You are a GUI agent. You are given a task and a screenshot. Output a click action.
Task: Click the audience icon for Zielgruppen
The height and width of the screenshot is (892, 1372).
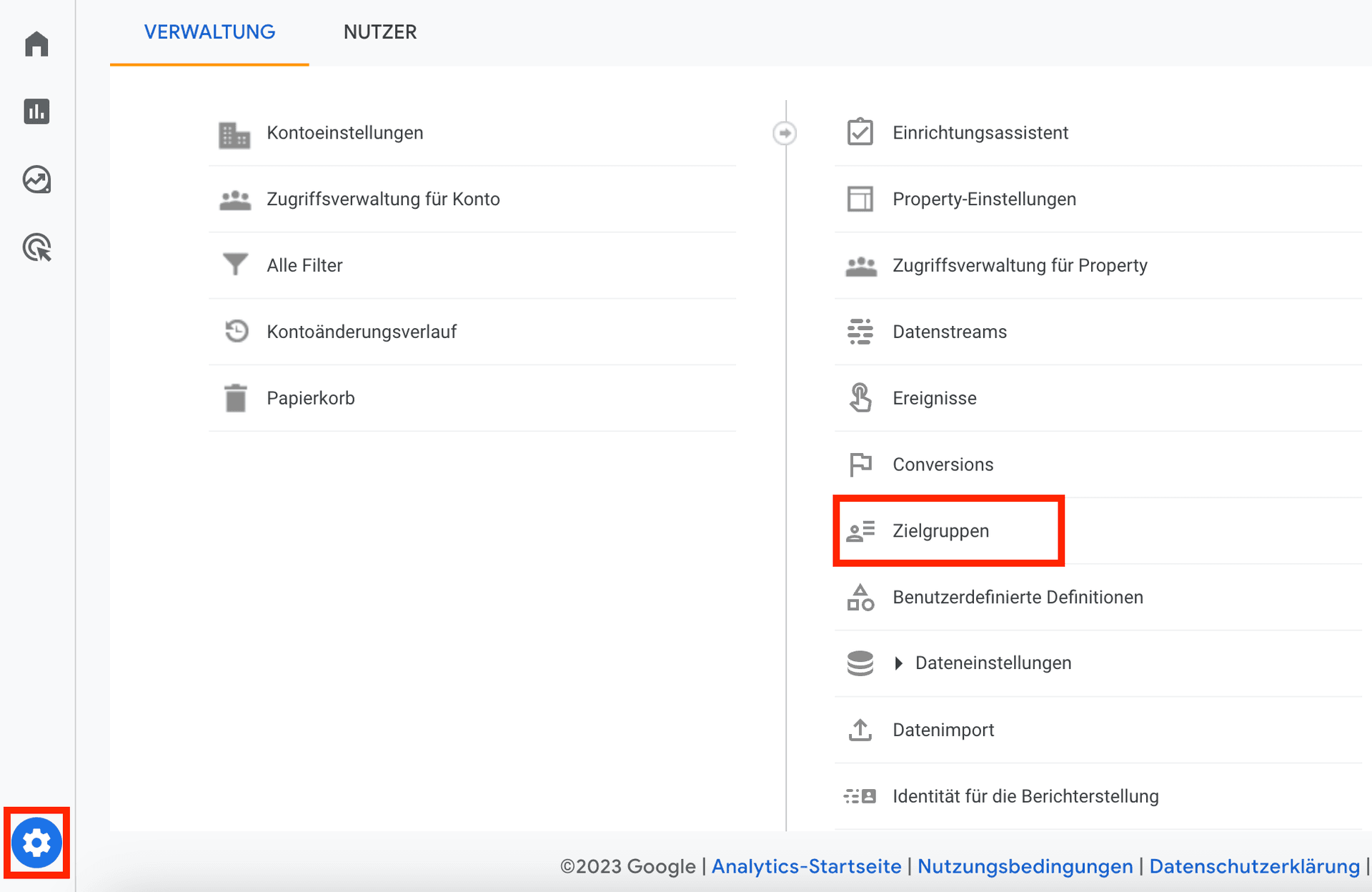click(x=860, y=531)
